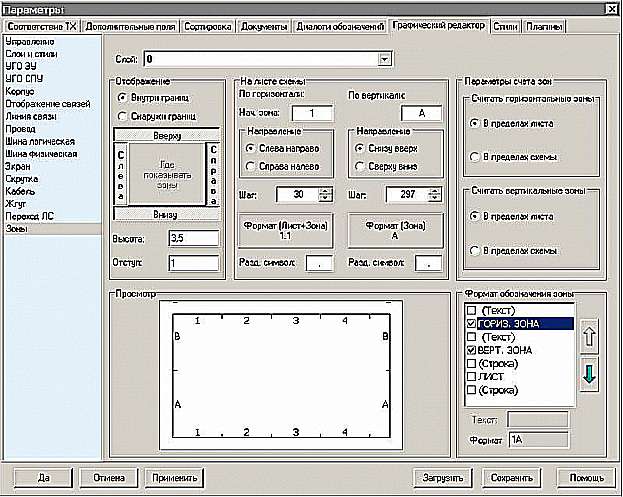Viewport: 623px width, 497px height.
Task: Click the Высота input field
Action: coord(194,238)
